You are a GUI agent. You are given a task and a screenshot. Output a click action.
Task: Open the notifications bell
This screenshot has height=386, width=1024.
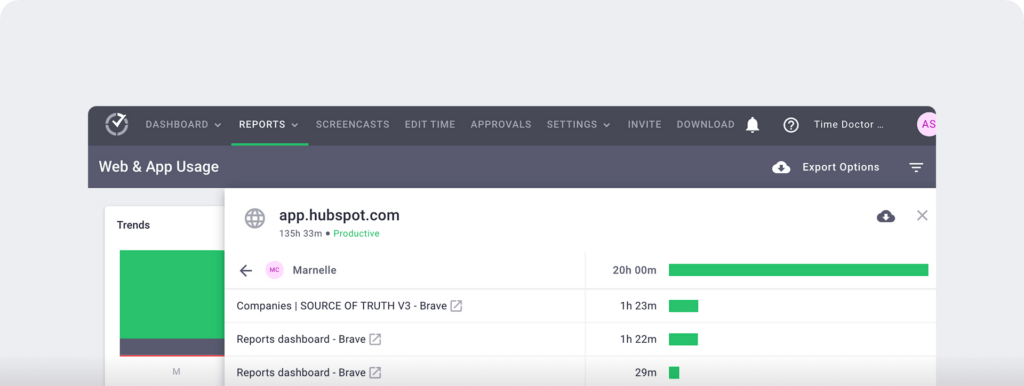pyautogui.click(x=752, y=125)
